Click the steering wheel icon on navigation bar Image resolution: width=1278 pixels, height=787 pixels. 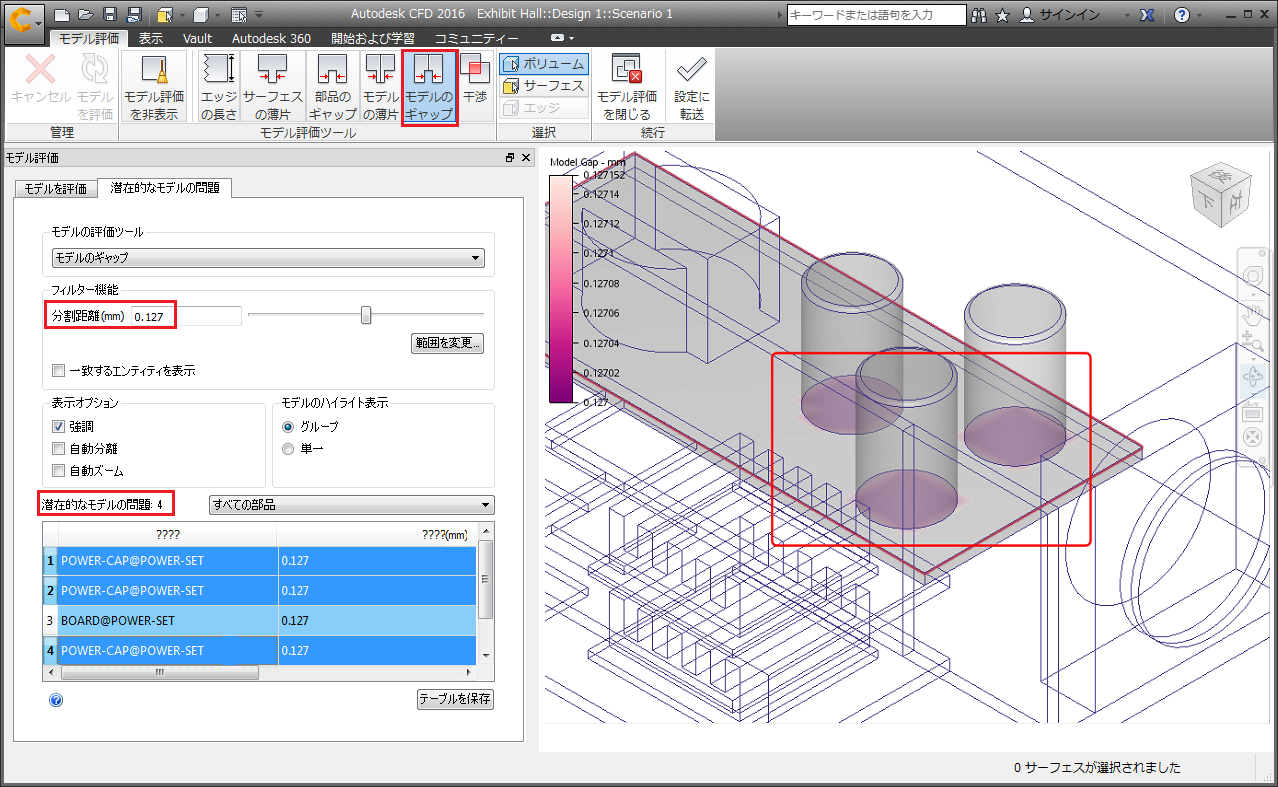pyautogui.click(x=1252, y=275)
